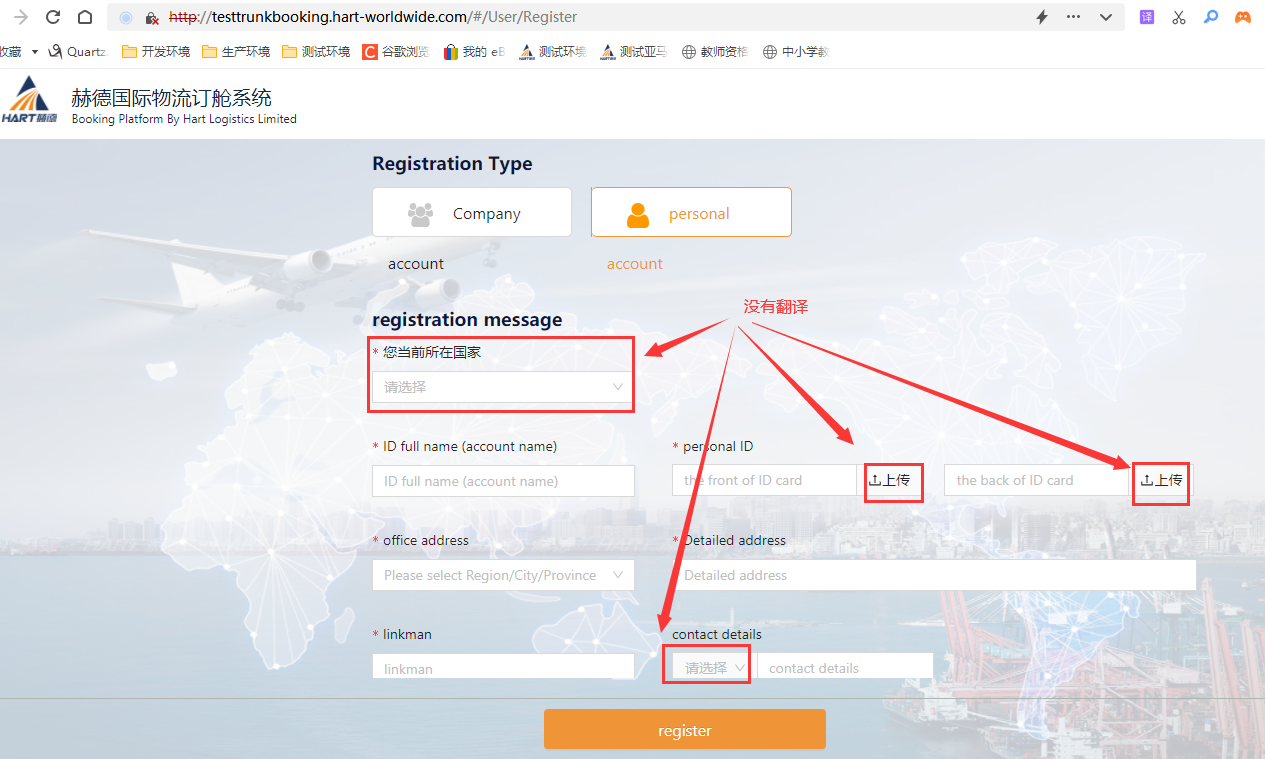The width and height of the screenshot is (1265, 759).
Task: Upload the back of ID card
Action: pyautogui.click(x=1162, y=480)
